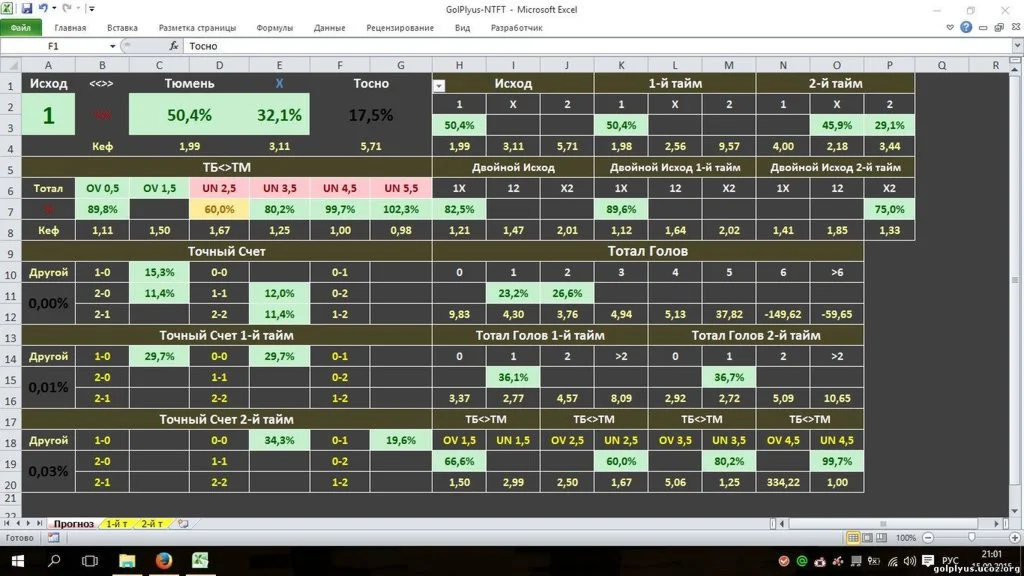
Task: Go to first sheet with navigation arrow
Action: [x=7, y=523]
